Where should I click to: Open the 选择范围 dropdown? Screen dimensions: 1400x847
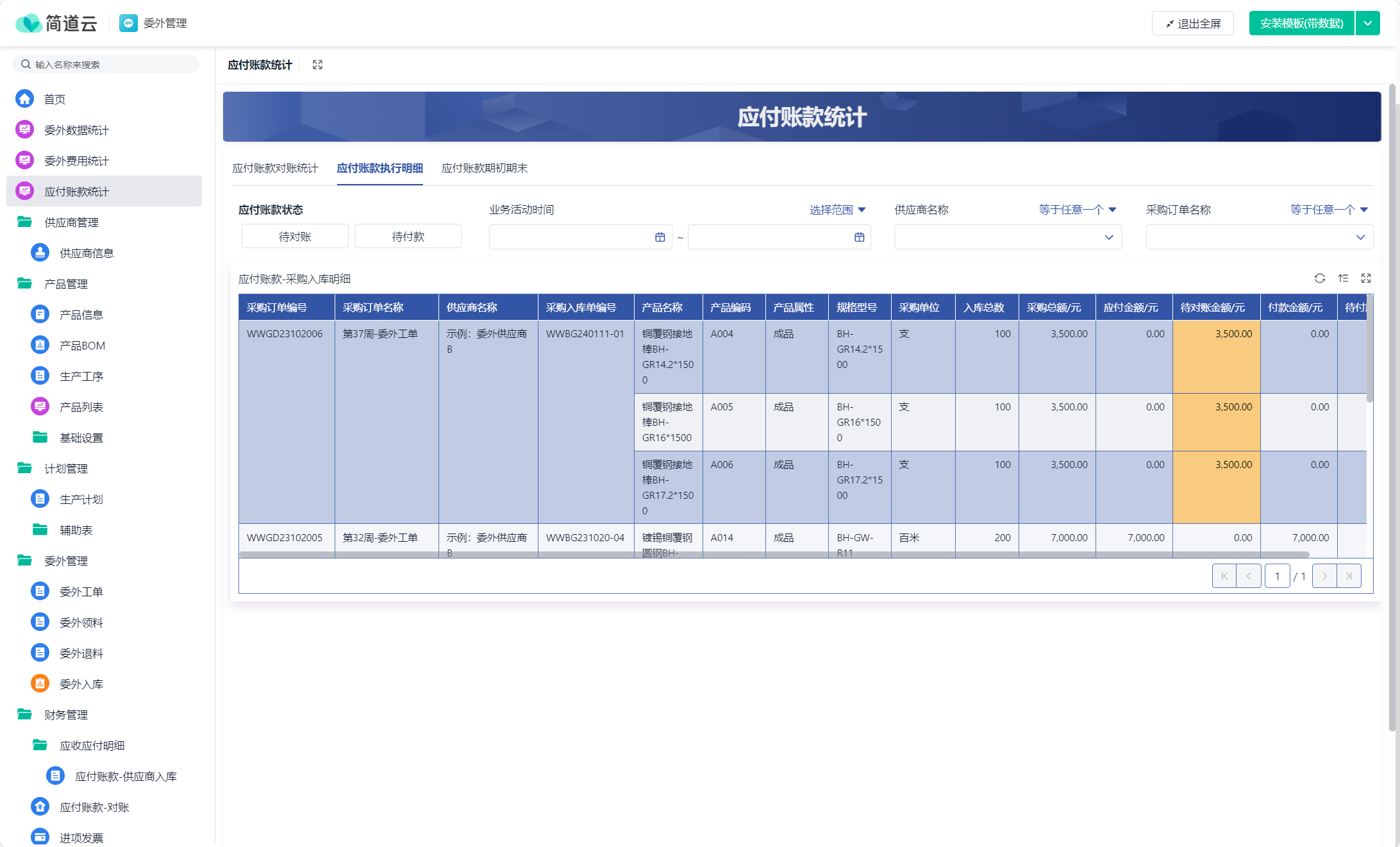click(837, 210)
